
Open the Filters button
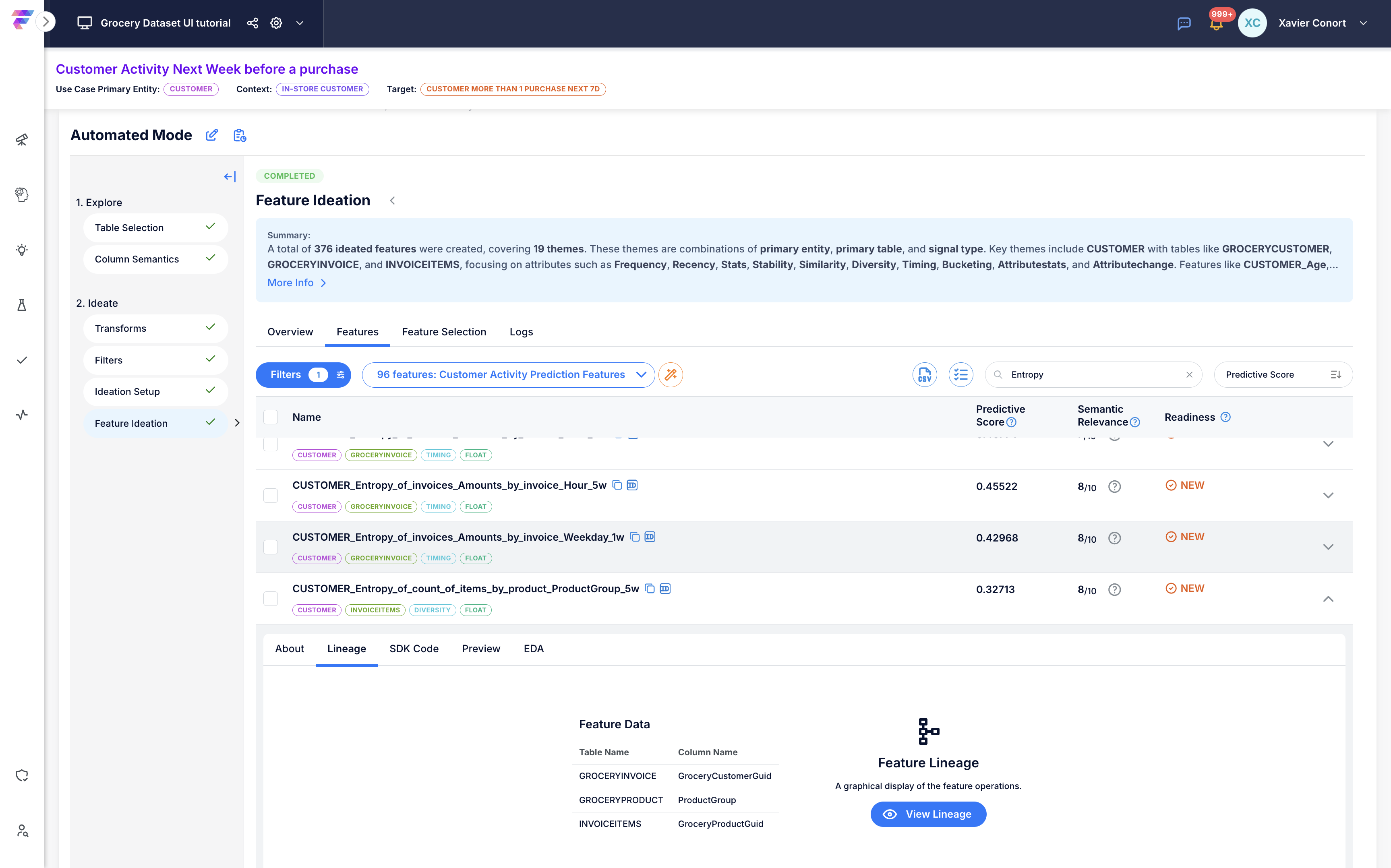click(x=303, y=375)
